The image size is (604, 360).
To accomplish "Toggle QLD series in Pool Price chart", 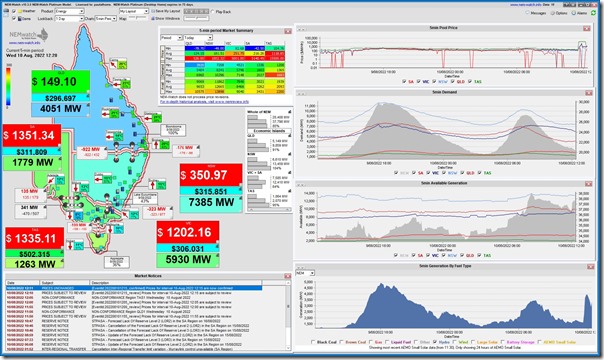I will pyautogui.click(x=453, y=82).
